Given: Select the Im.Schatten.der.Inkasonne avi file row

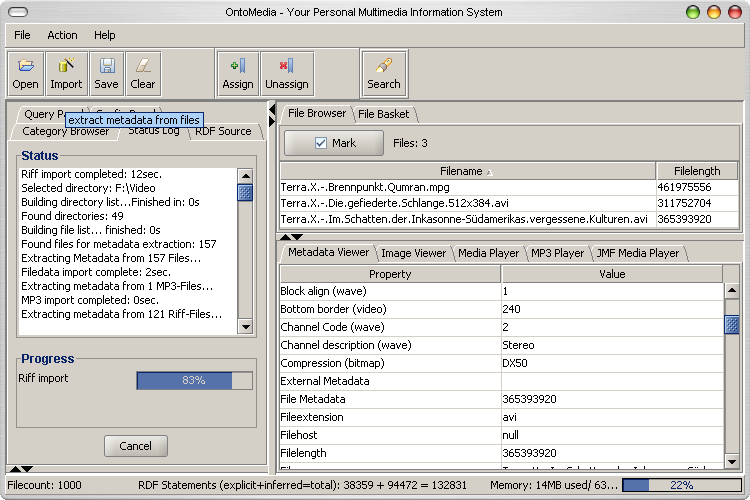Looking at the screenshot, I should 509,219.
